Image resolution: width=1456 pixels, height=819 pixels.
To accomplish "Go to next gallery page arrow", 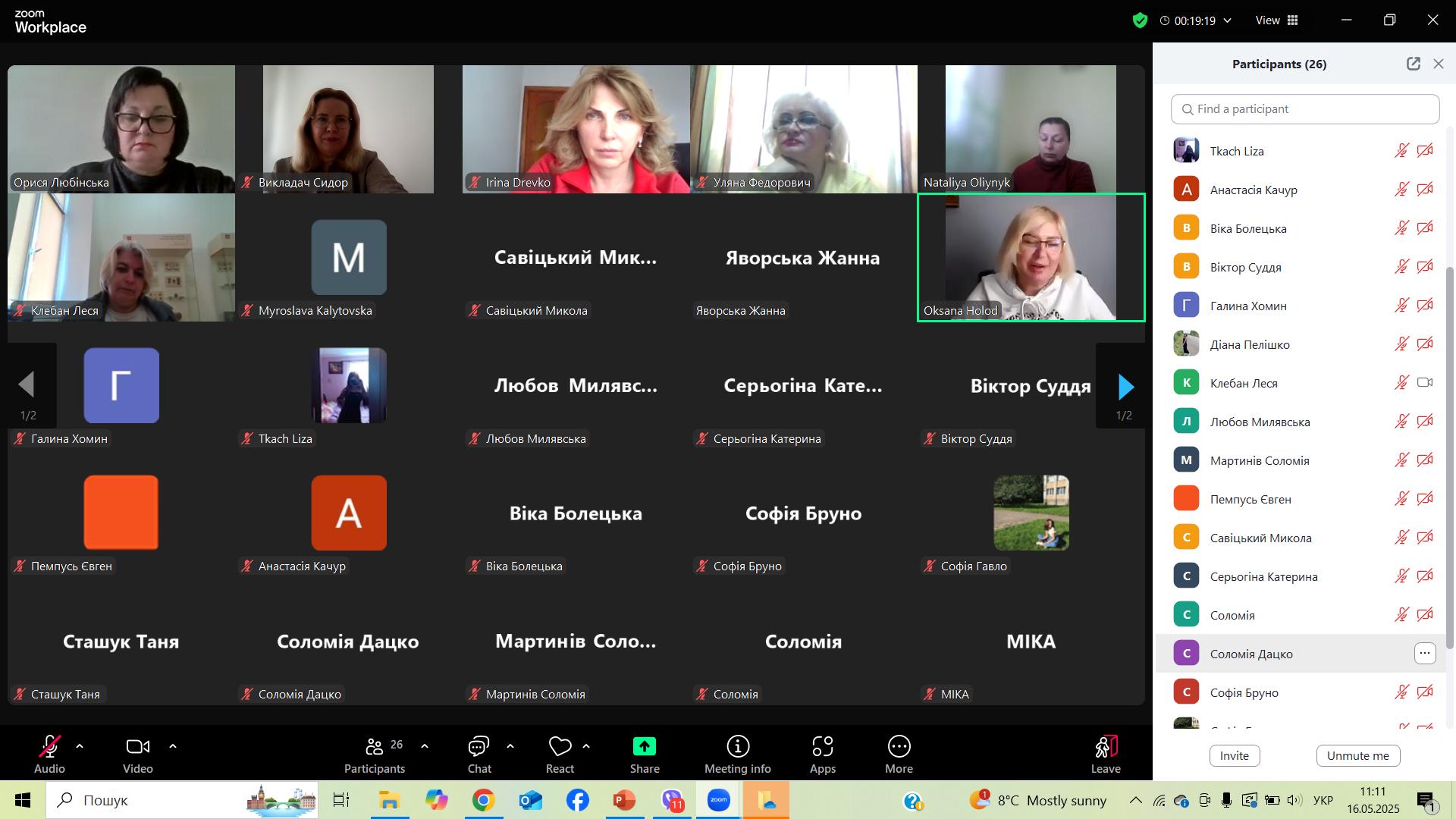I will coord(1126,387).
